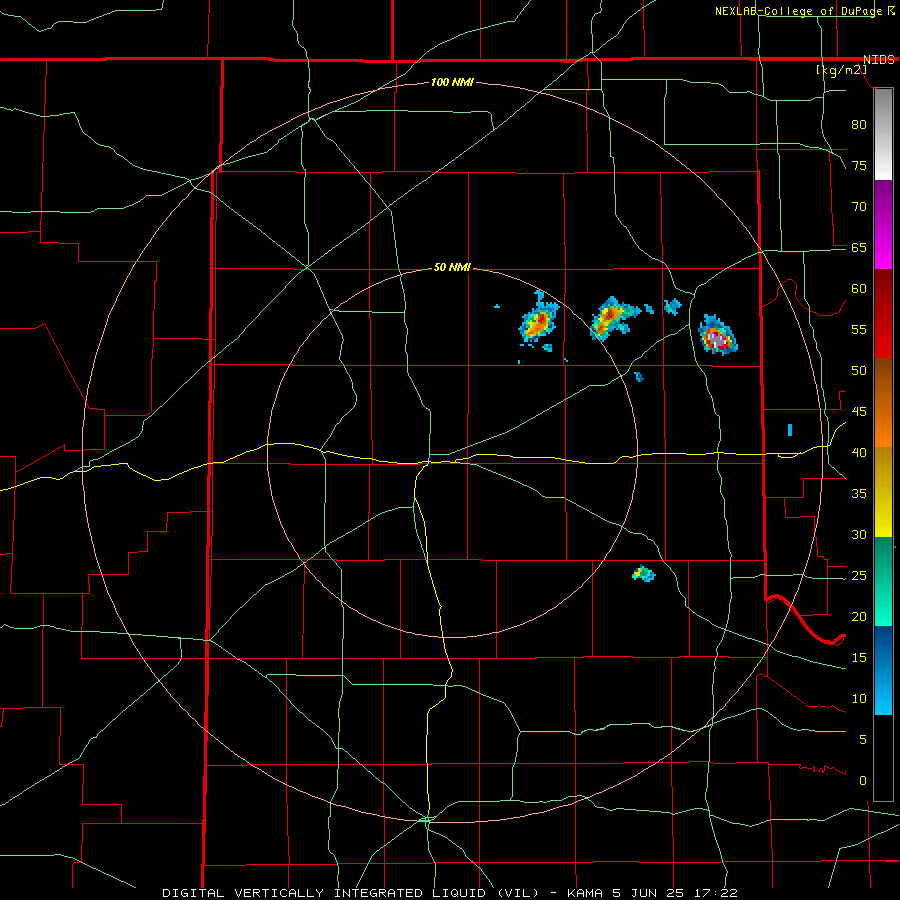Screen dimensions: 900x900
Task: Click the green 20-30 color bar segment
Action: (883, 581)
